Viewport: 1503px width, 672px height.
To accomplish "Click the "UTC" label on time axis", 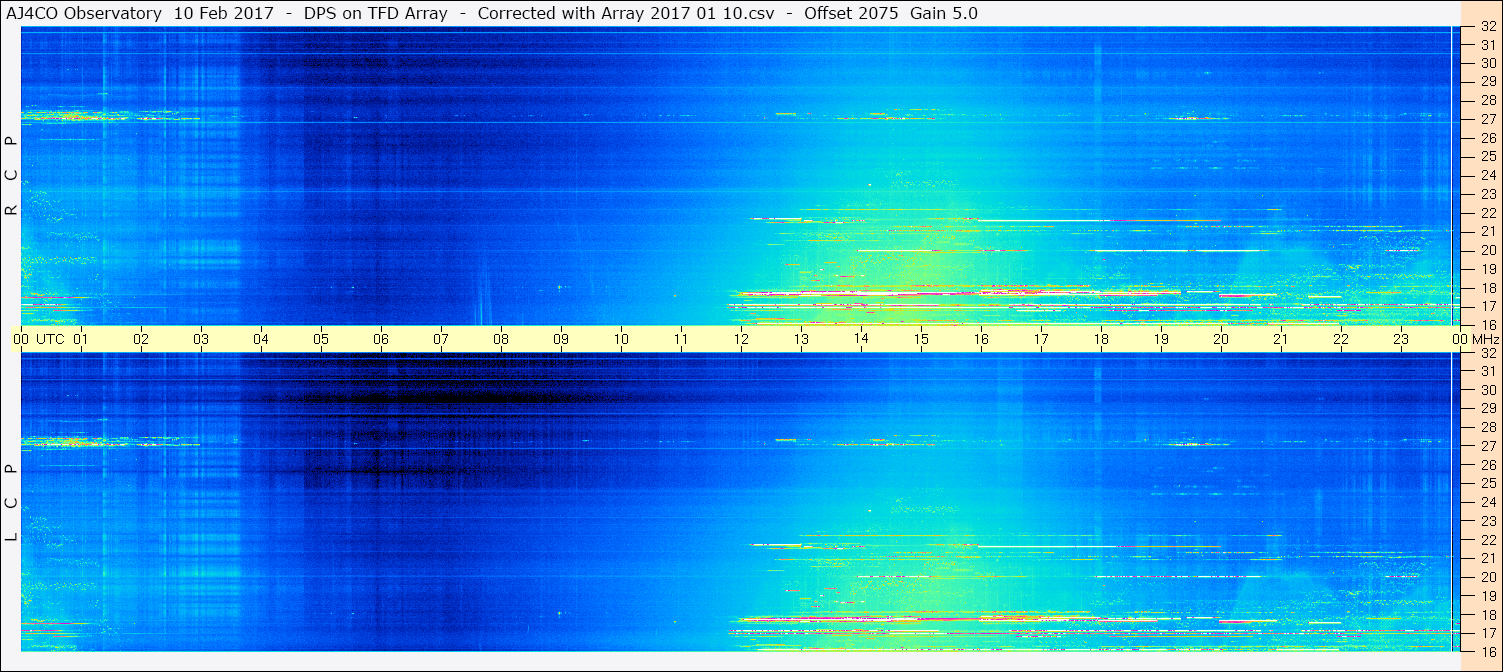I will tap(50, 339).
